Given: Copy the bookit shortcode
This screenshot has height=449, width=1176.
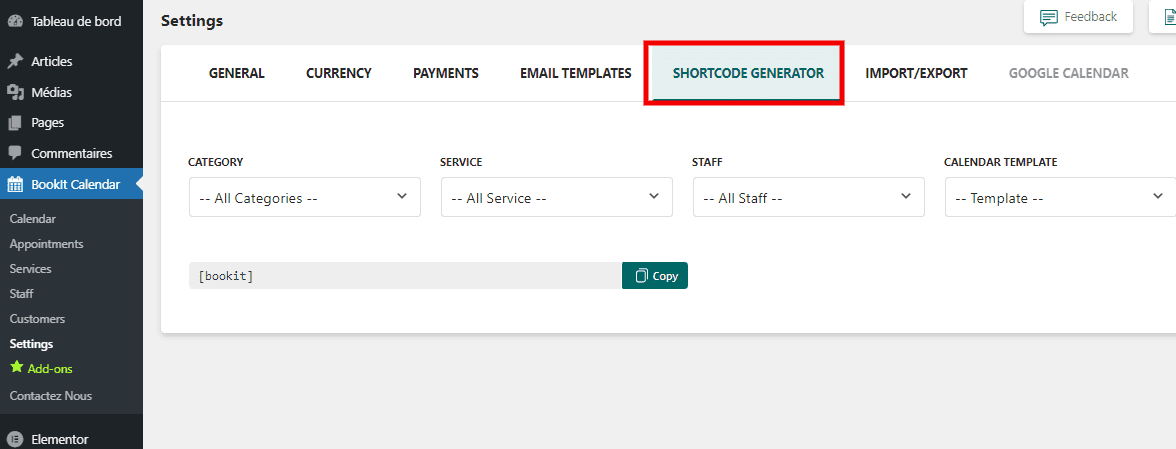Looking at the screenshot, I should 655,276.
